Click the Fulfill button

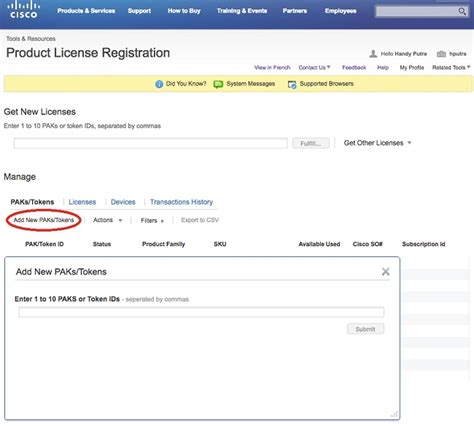tap(311, 143)
